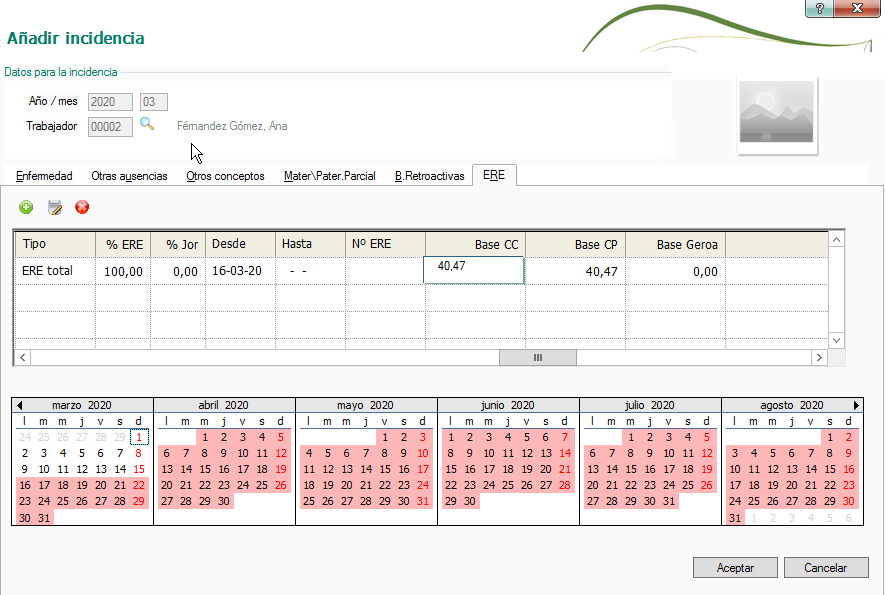Click the worker photo placeholder
The image size is (885, 595).
coord(777,113)
